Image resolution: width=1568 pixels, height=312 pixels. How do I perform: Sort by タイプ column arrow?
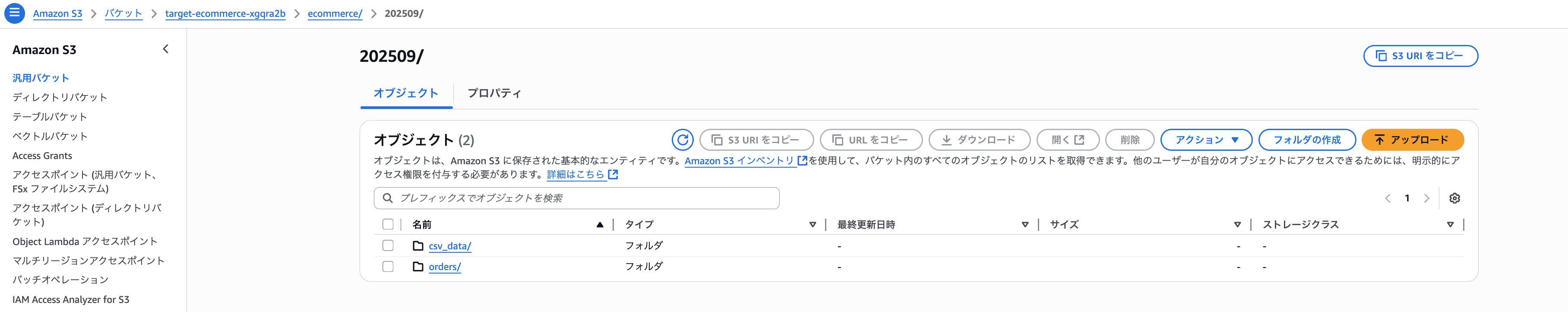[812, 225]
